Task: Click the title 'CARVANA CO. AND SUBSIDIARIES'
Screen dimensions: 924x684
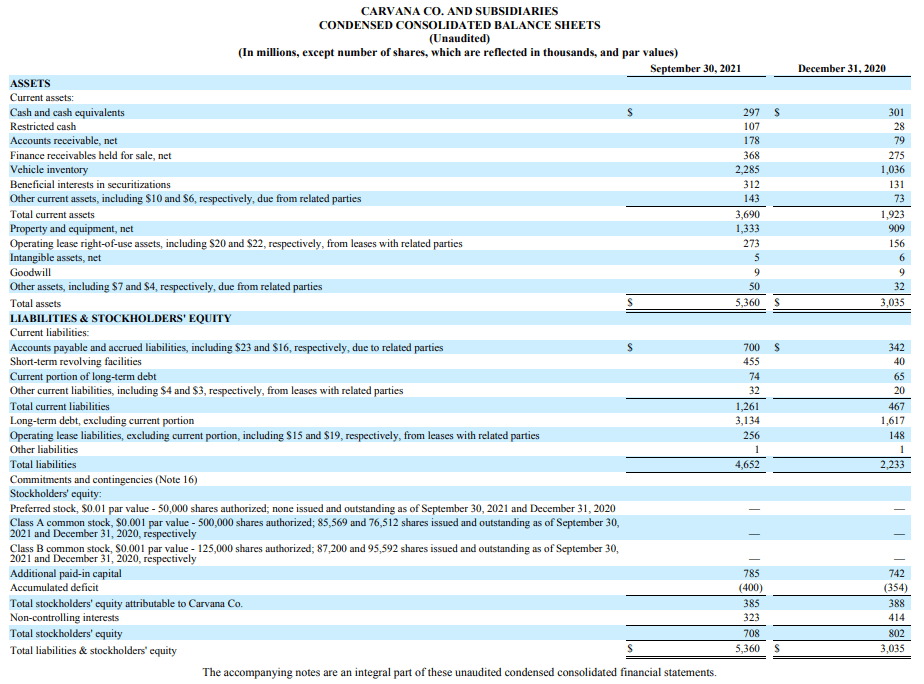Action: (x=459, y=11)
